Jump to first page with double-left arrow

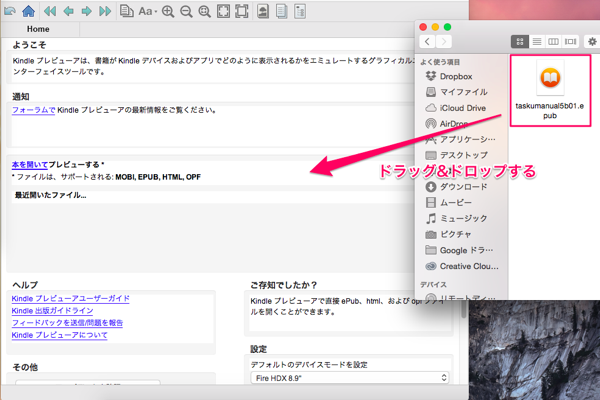tap(48, 12)
